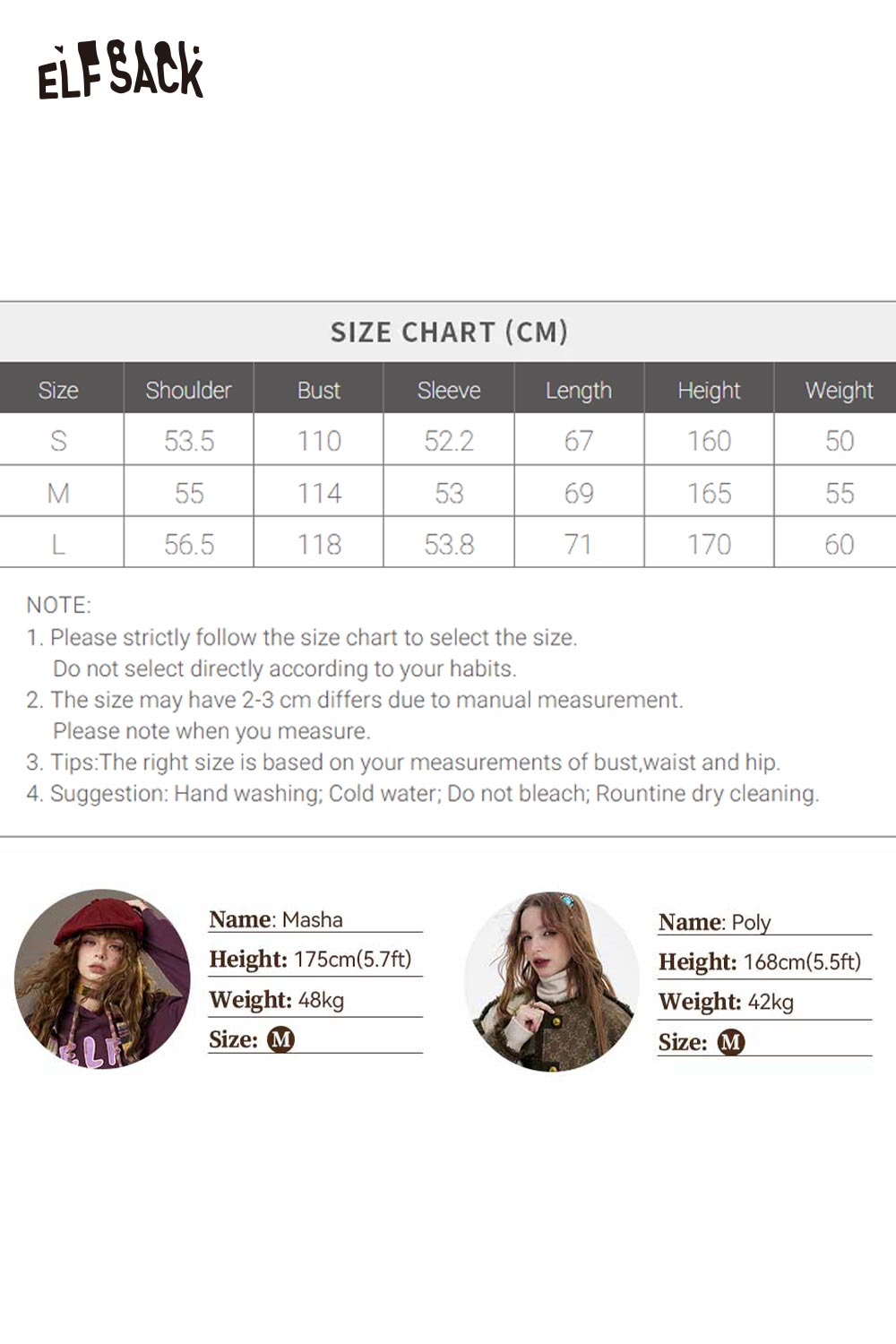Screen dimensions: 896x1344
Task: Click the SIZE CHART (CM) title
Action: [x=449, y=332]
